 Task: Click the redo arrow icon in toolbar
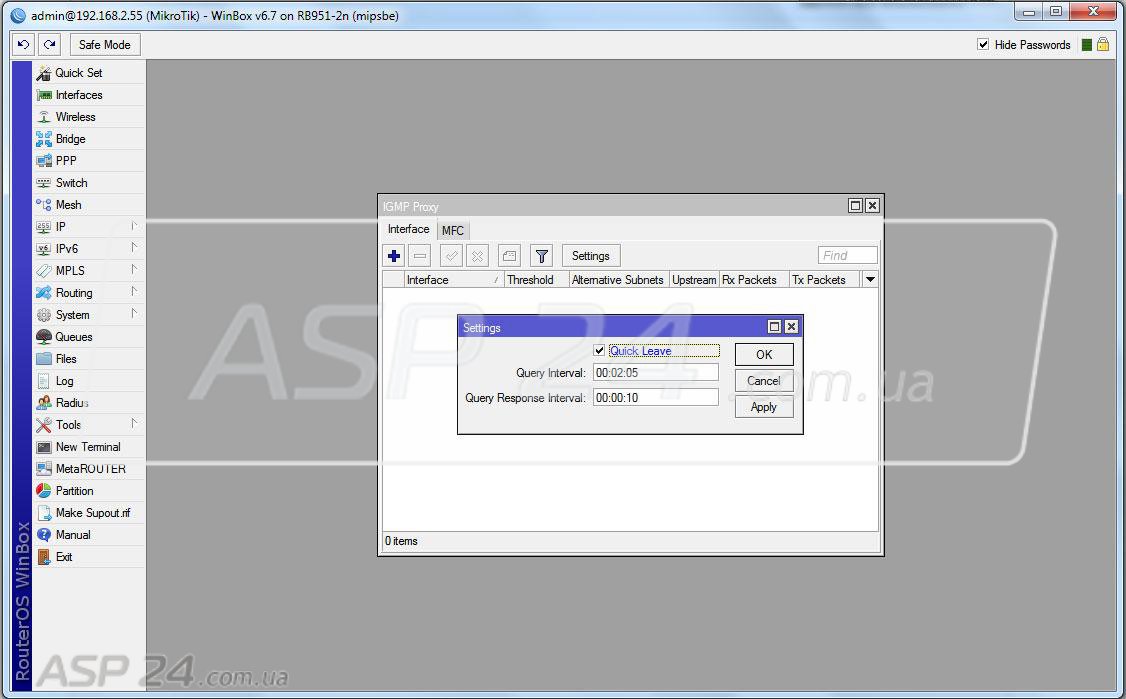pyautogui.click(x=49, y=45)
